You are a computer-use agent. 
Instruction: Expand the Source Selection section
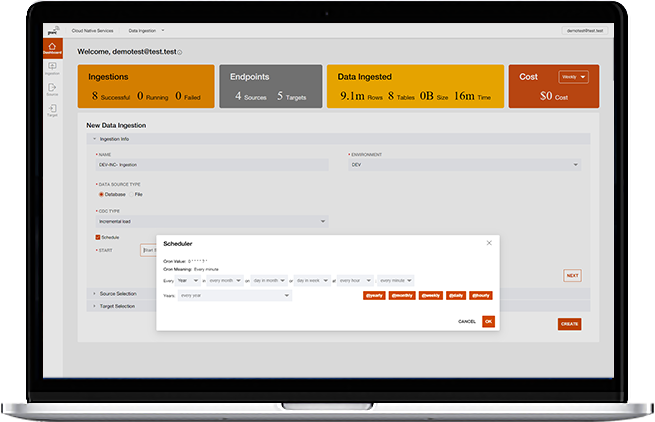(118, 293)
